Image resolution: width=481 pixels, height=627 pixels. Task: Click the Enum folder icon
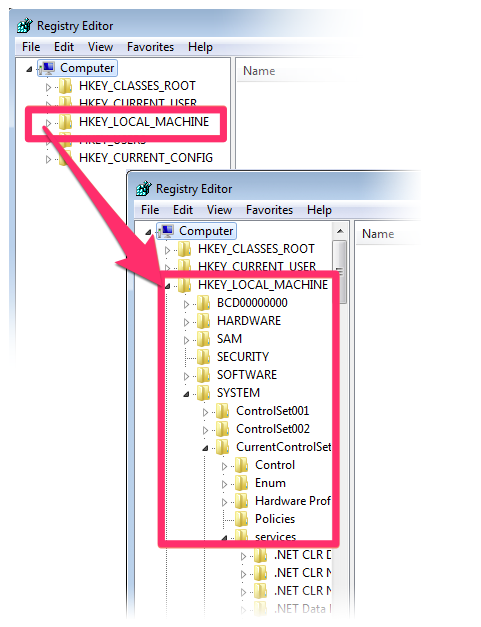(241, 483)
